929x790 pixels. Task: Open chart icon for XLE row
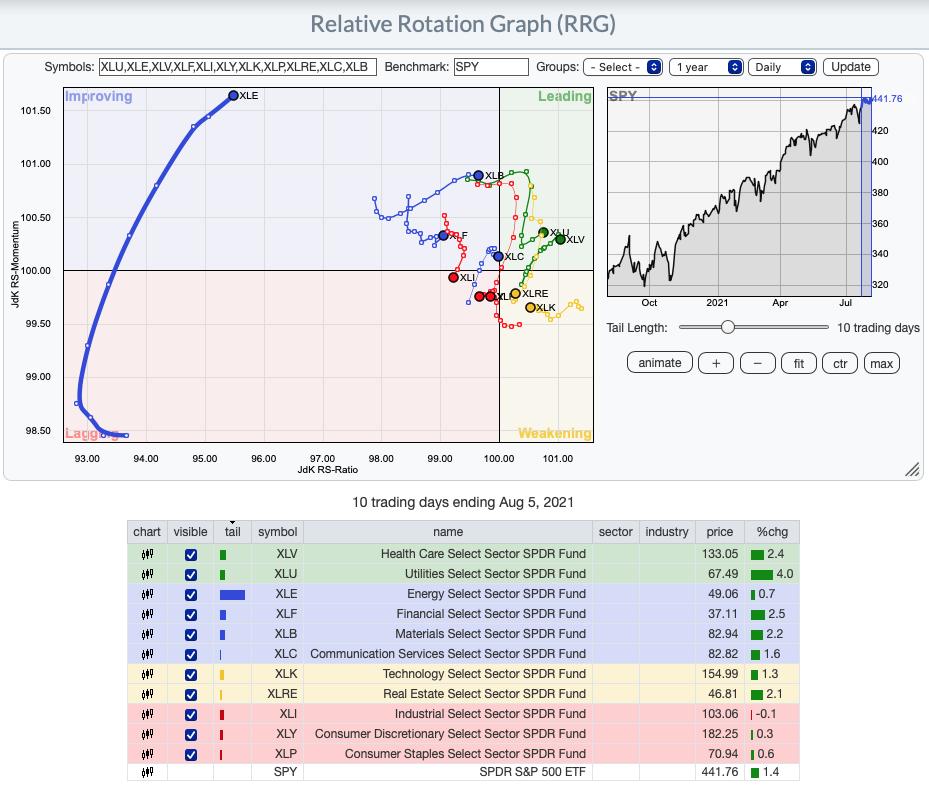[147, 594]
